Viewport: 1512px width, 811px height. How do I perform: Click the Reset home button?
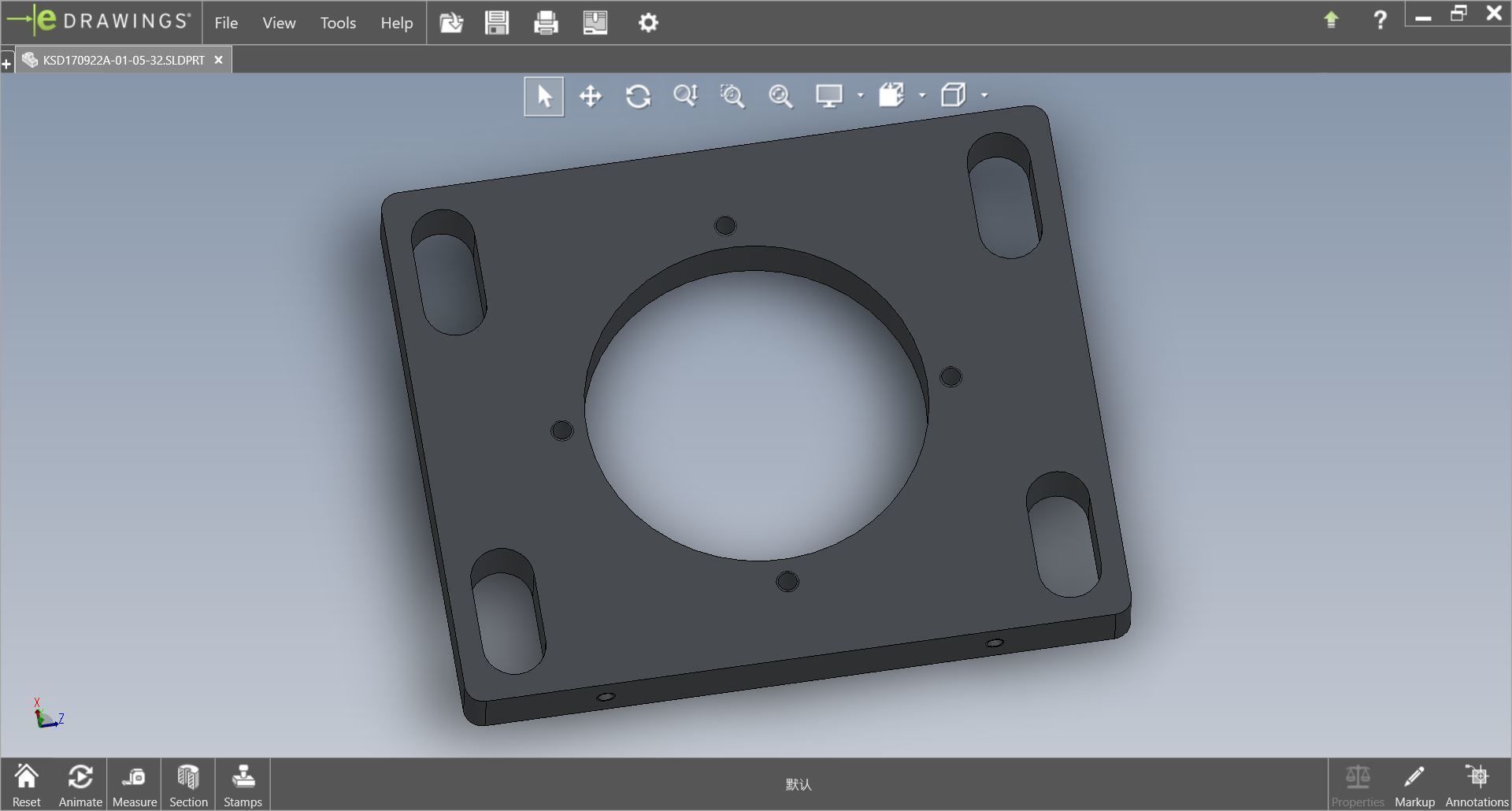click(x=26, y=785)
